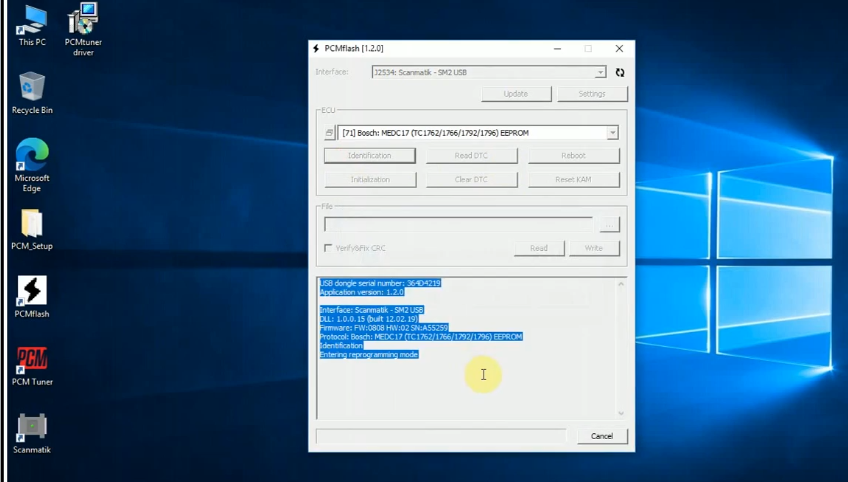This screenshot has width=848, height=482.
Task: Click the ECU list icon beside dropdown
Action: click(329, 133)
